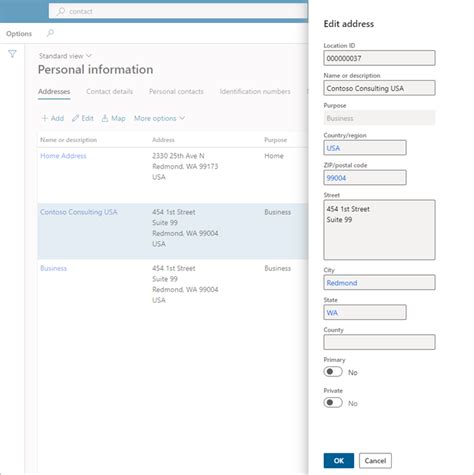Open the Home Address link

[63, 156]
